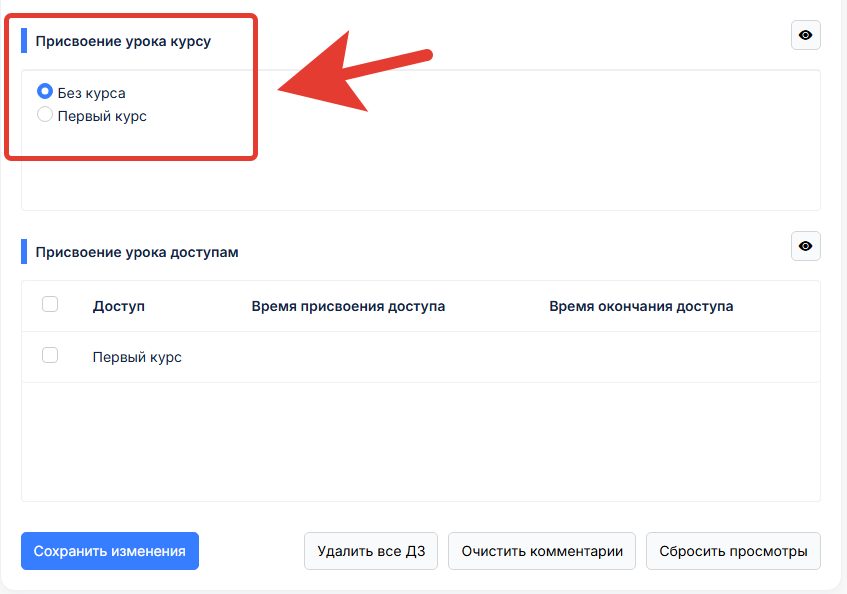Screen dimensions: 847x594
Task: Click the "Доступ" column header
Action: (x=119, y=306)
